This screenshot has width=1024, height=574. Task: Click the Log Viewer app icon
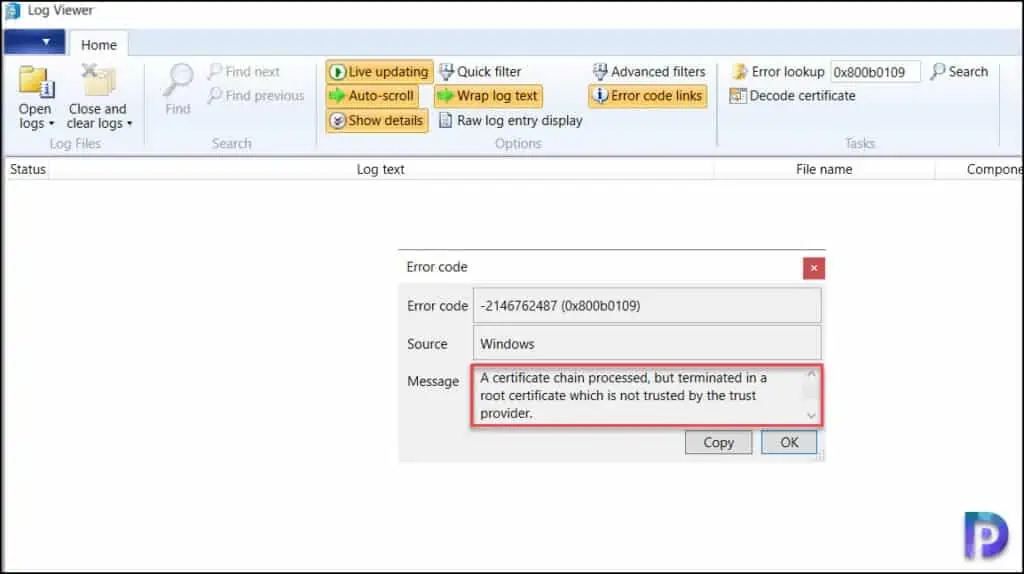click(12, 11)
